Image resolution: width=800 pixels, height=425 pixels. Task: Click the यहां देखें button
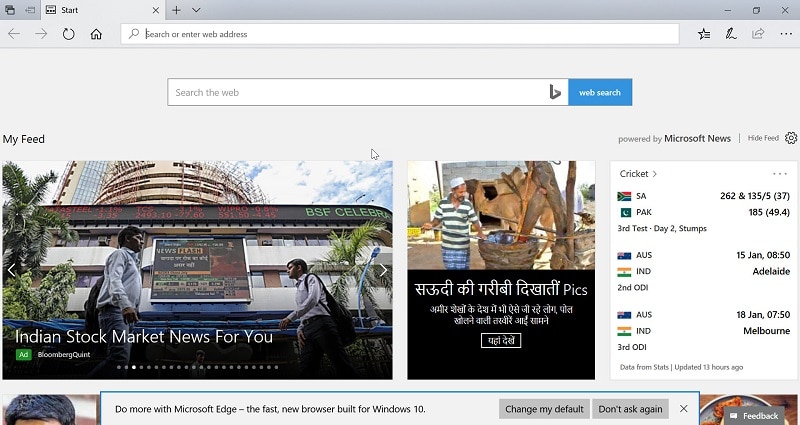tap(501, 340)
